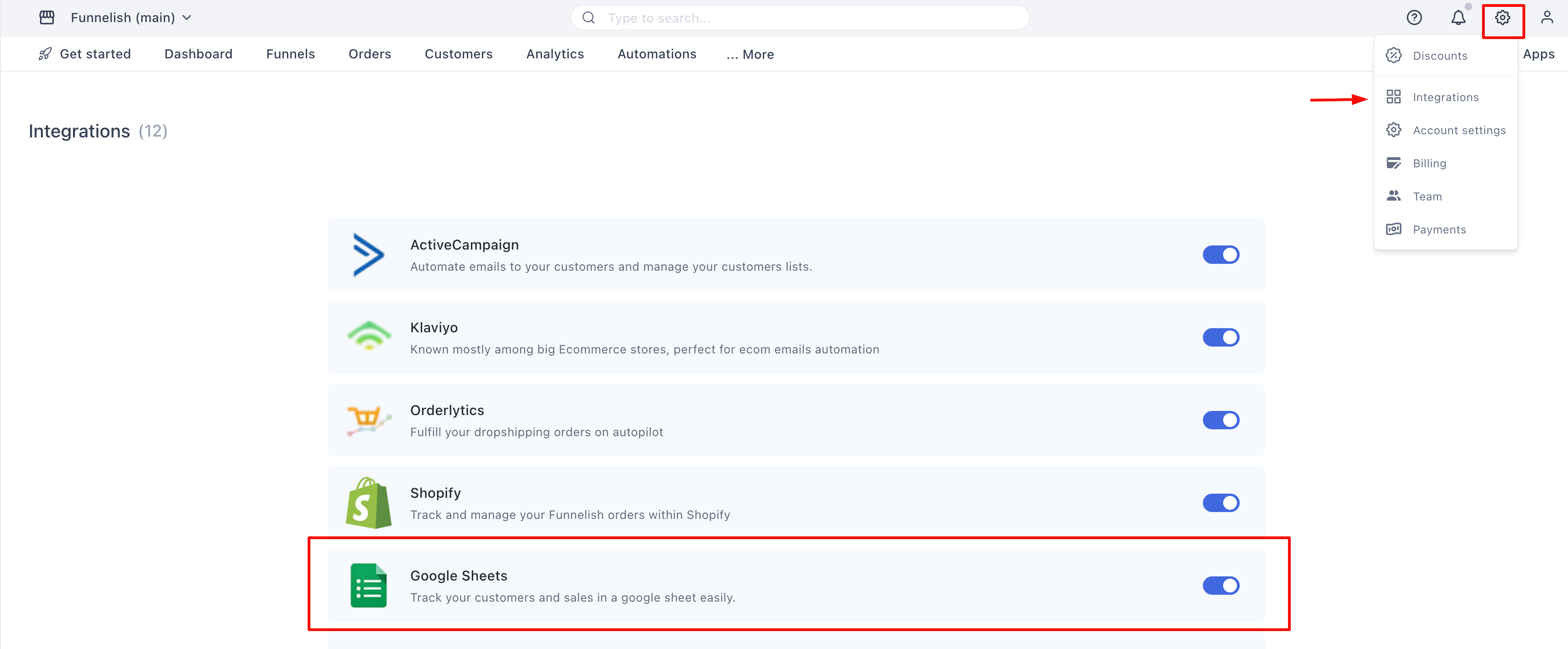1568x649 pixels.
Task: Click the store icon beside Funnelish
Action: 47,17
